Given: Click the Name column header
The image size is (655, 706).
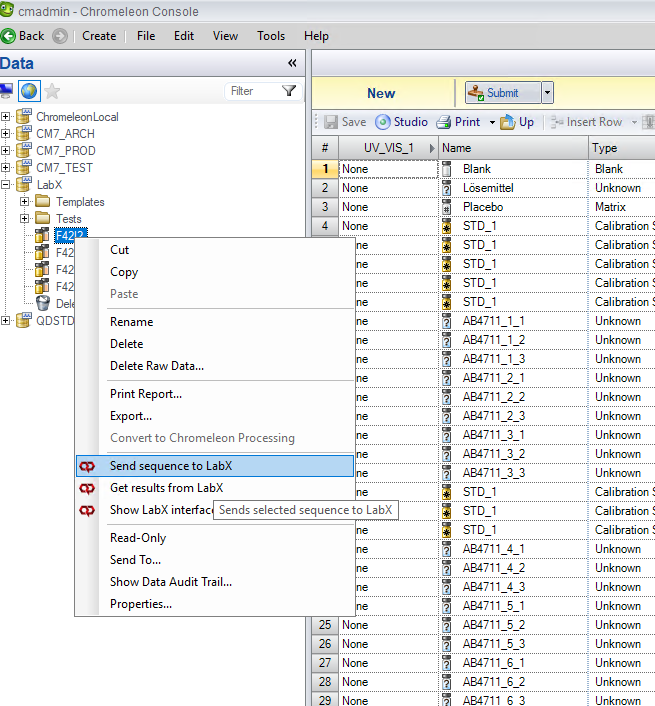Looking at the screenshot, I should [513, 148].
